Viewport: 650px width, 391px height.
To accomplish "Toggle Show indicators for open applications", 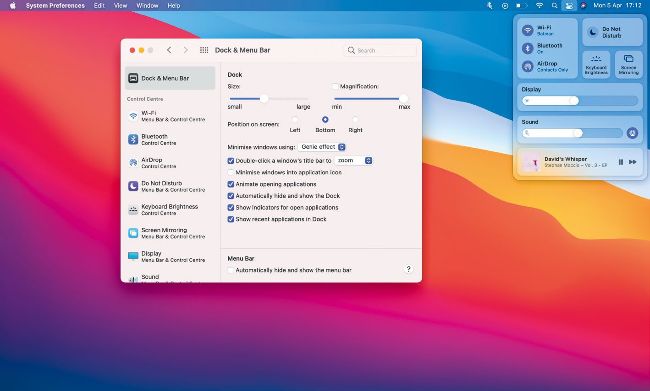I will coord(231,207).
